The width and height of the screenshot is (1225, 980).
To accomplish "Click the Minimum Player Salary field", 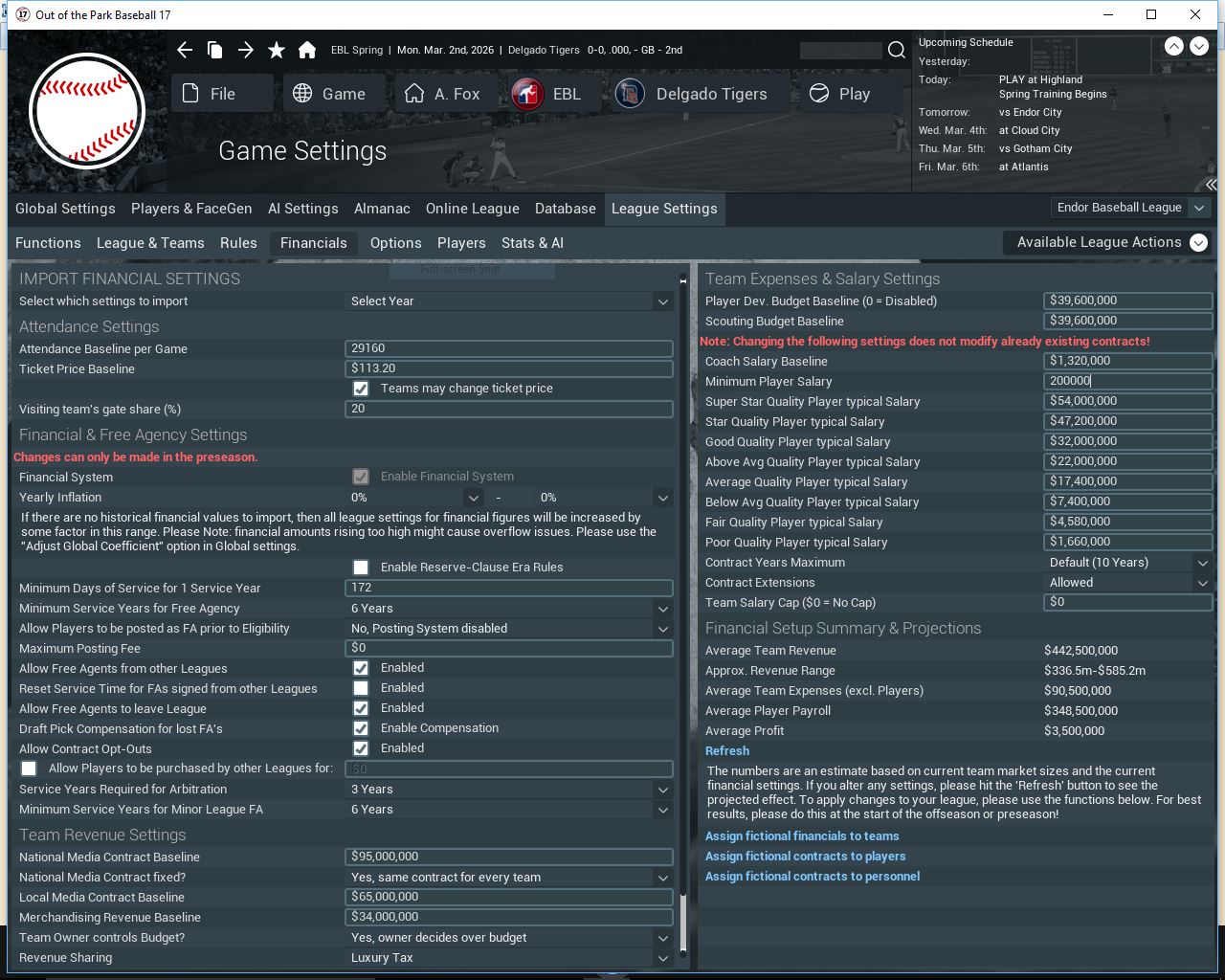I will [x=1128, y=381].
